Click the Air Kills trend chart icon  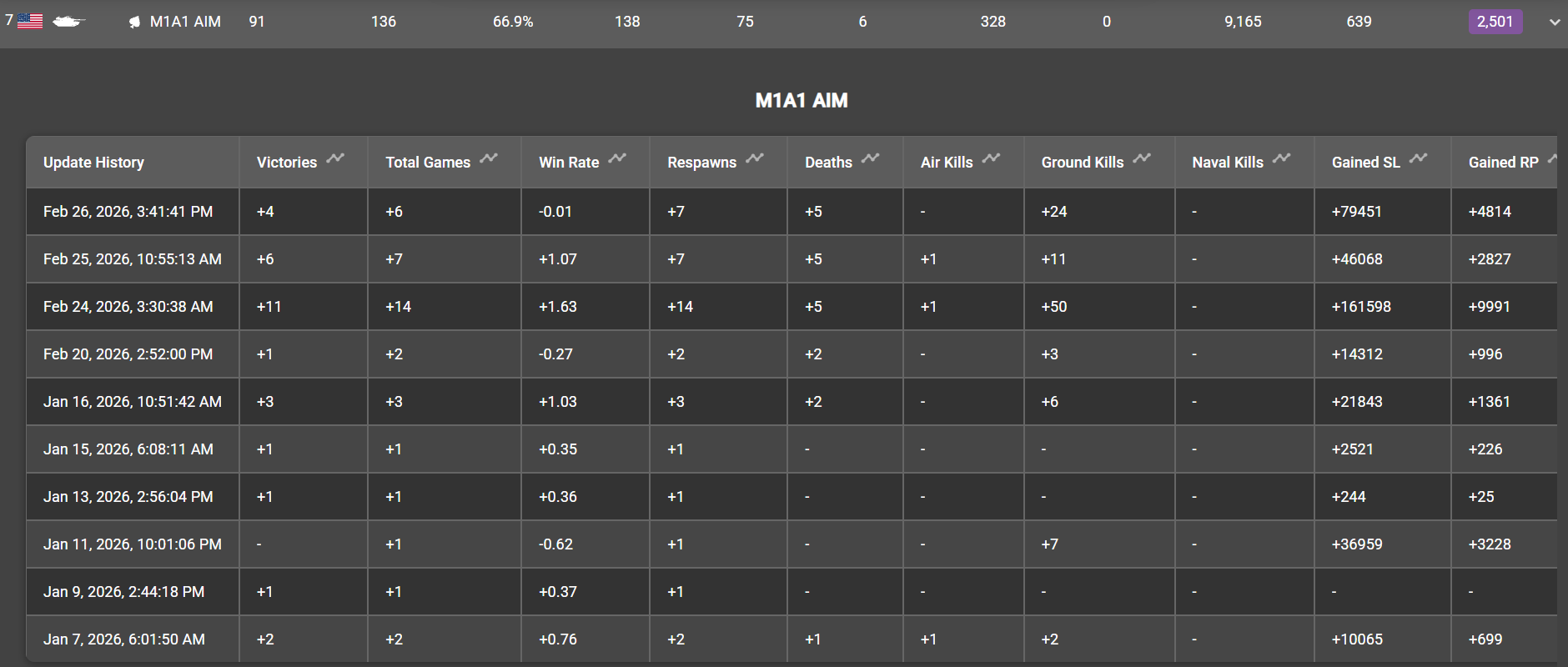coord(991,158)
